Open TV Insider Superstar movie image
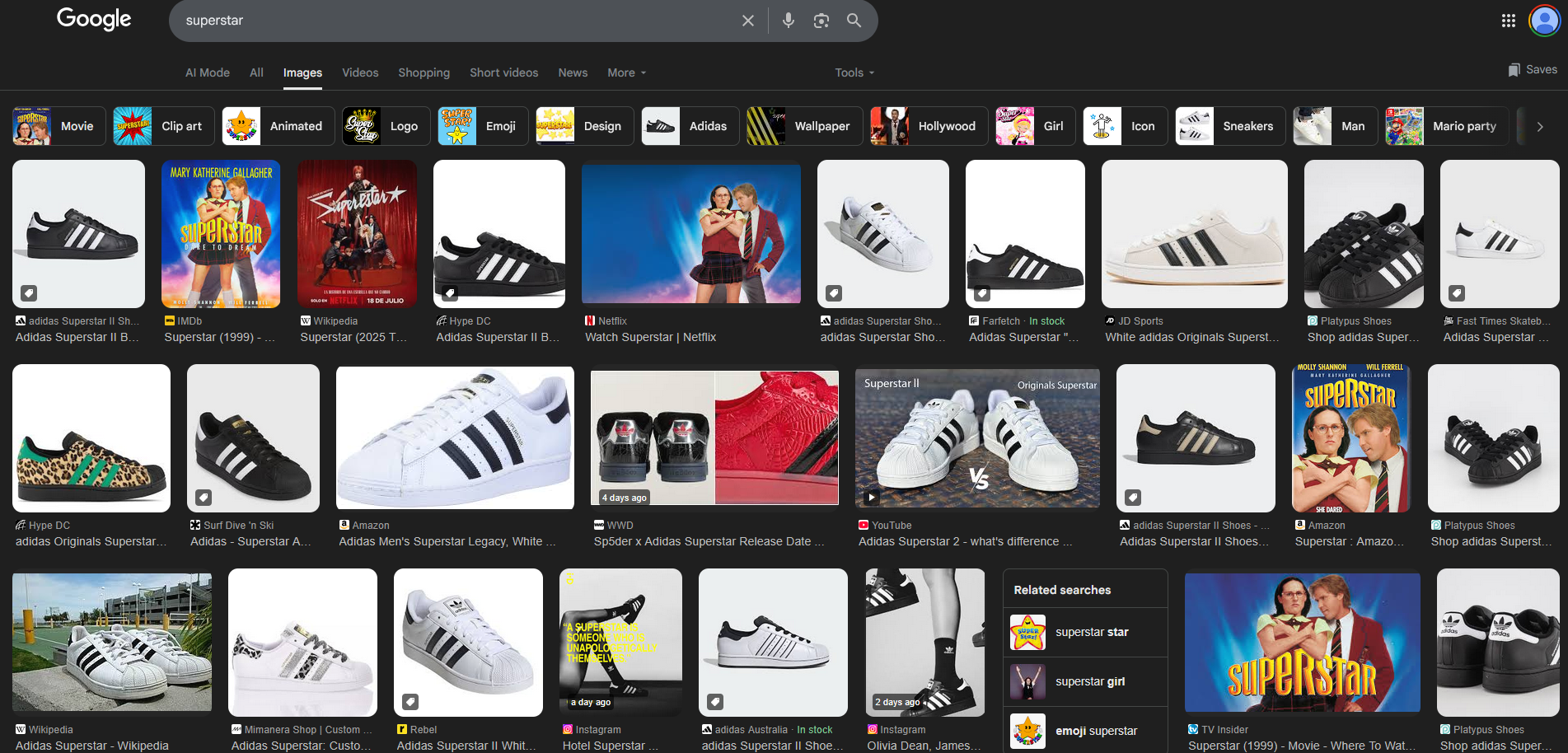This screenshot has height=753, width=1568. coord(1302,643)
